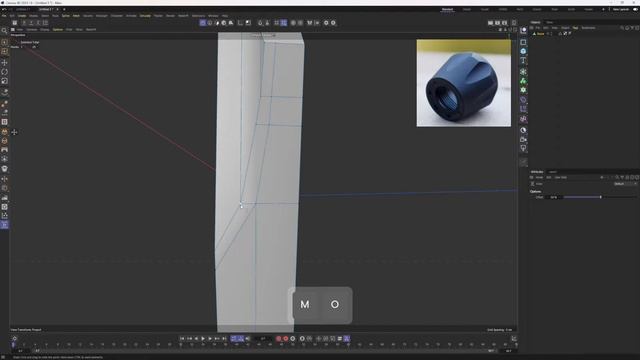Click the highlighted points mode icon in top toolbar
This screenshot has width=640, height=360.
tap(203, 23)
